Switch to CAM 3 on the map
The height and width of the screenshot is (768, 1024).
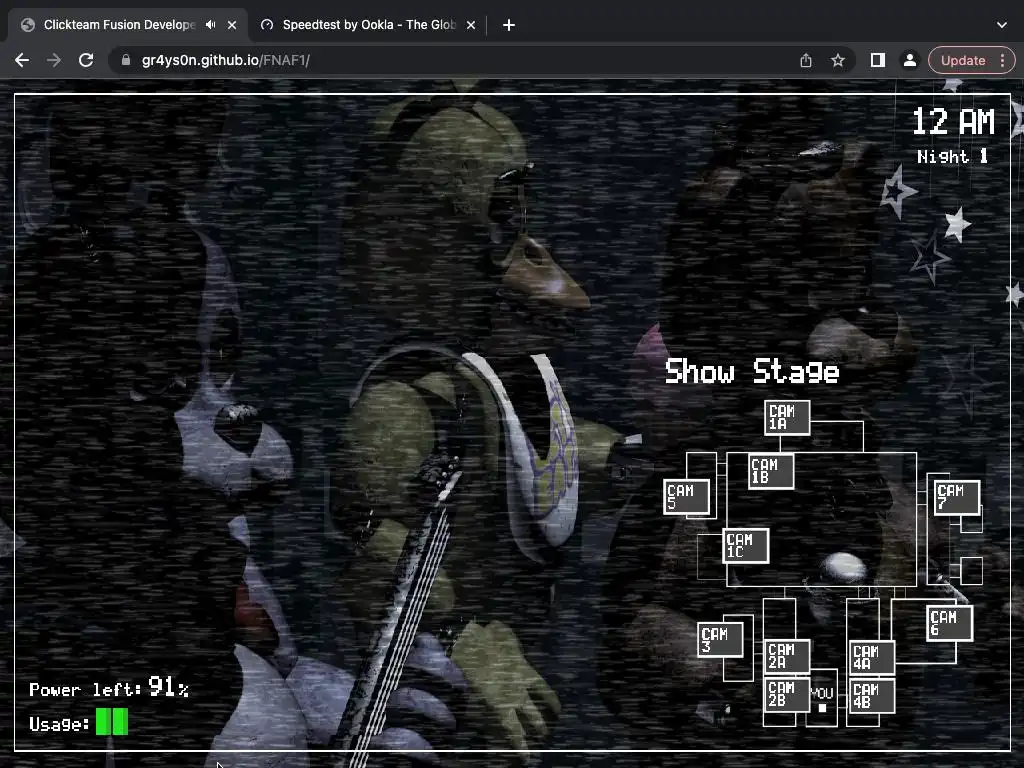point(720,639)
